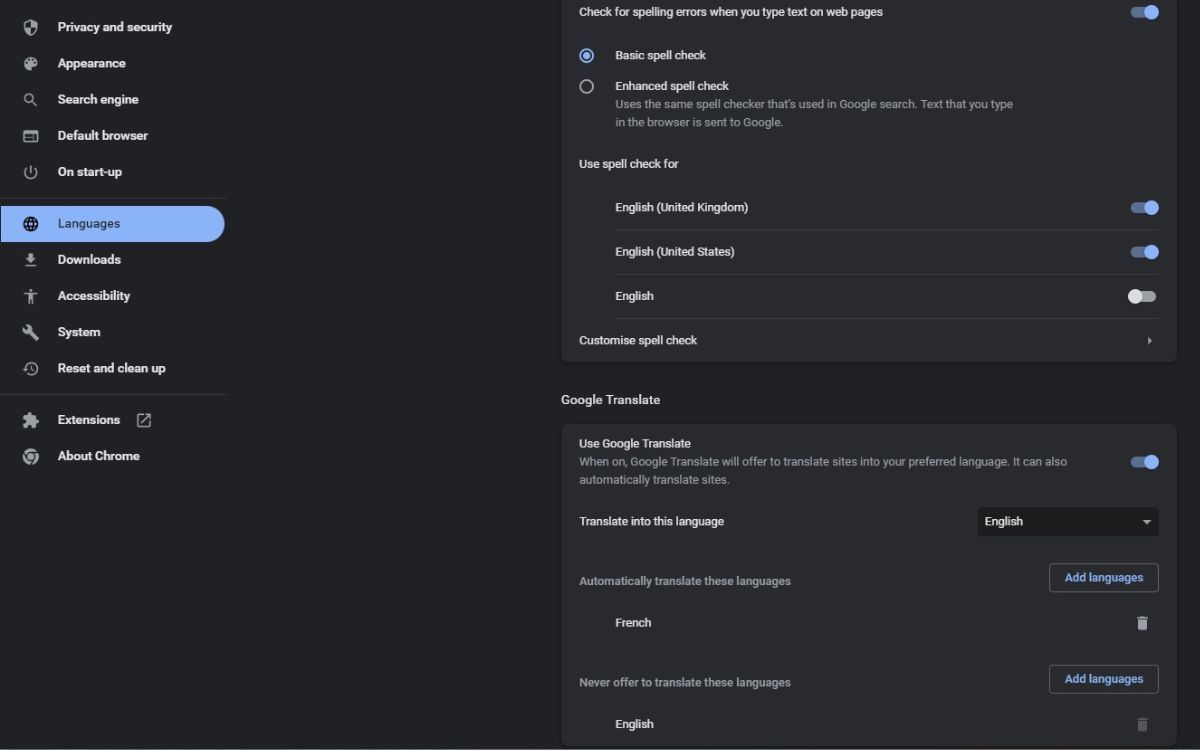
Task: Delete French from auto-translate list
Action: 1142,623
